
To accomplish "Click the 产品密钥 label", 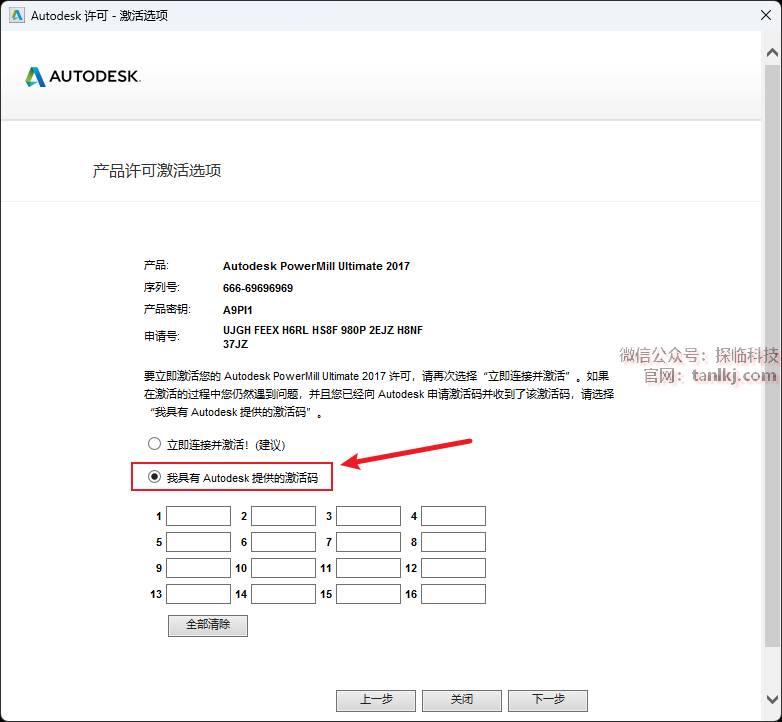I will pyautogui.click(x=167, y=309).
